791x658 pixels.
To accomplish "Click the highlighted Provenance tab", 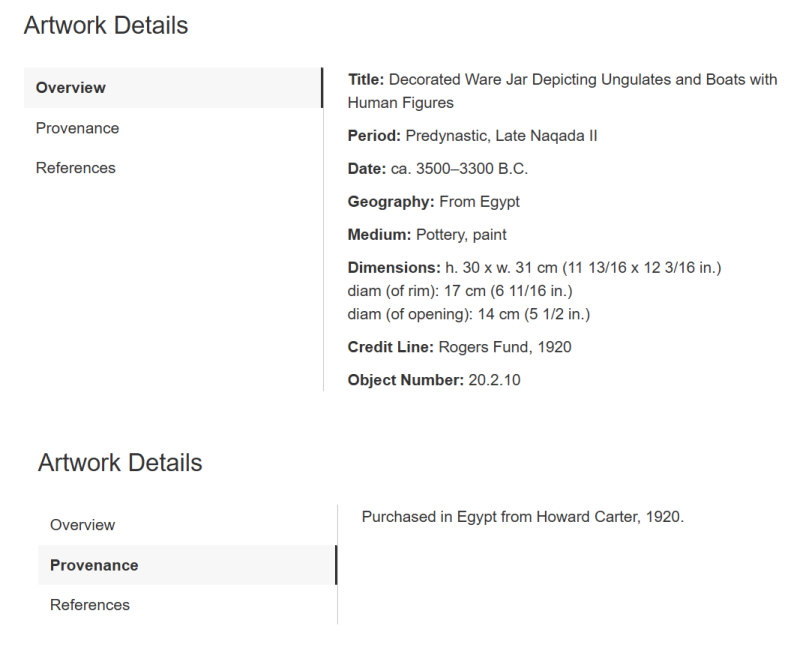I will tap(94, 565).
